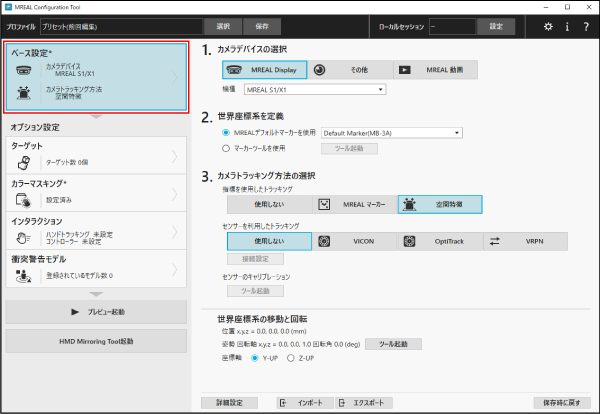Viewport: 600px width, 414px height.
Task: Click the エクスポート button
Action: coord(364,403)
